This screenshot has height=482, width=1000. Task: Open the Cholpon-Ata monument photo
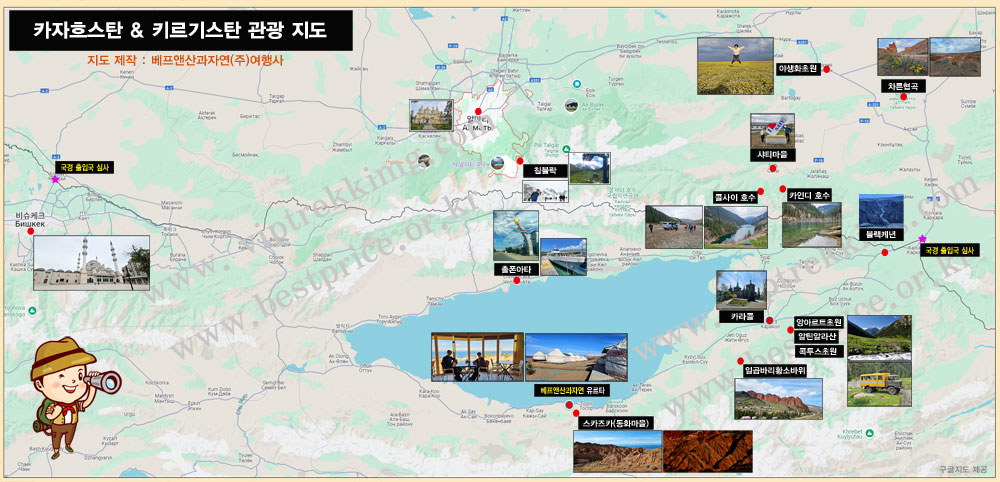point(516,237)
